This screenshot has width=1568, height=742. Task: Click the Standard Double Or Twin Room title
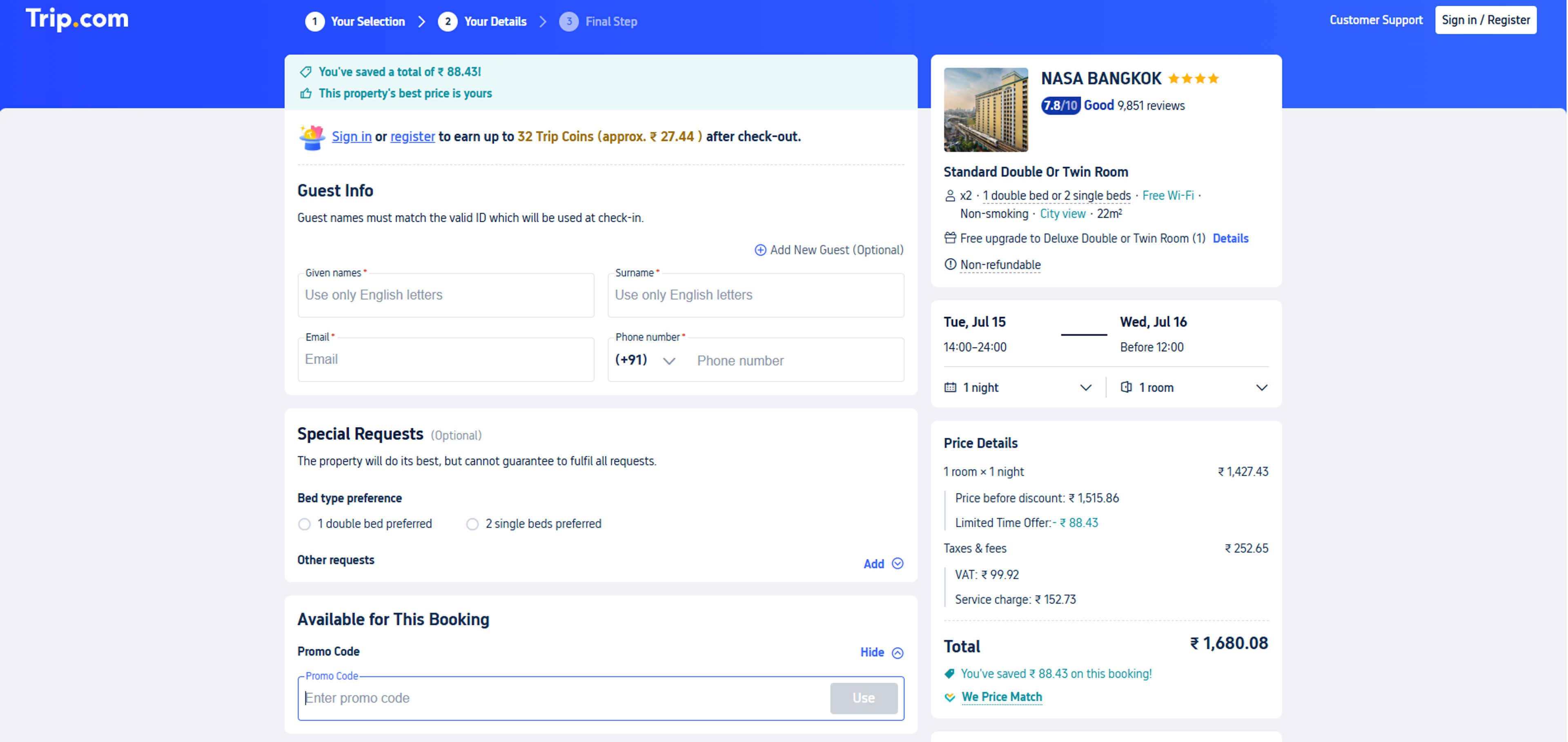(1036, 172)
